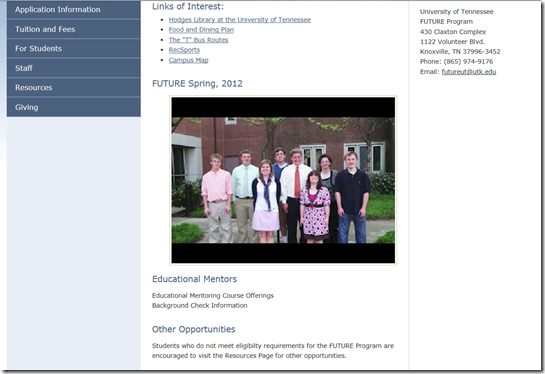Click the Other Opportunities heading
Image resolution: width=545 pixels, height=374 pixels.
(194, 329)
